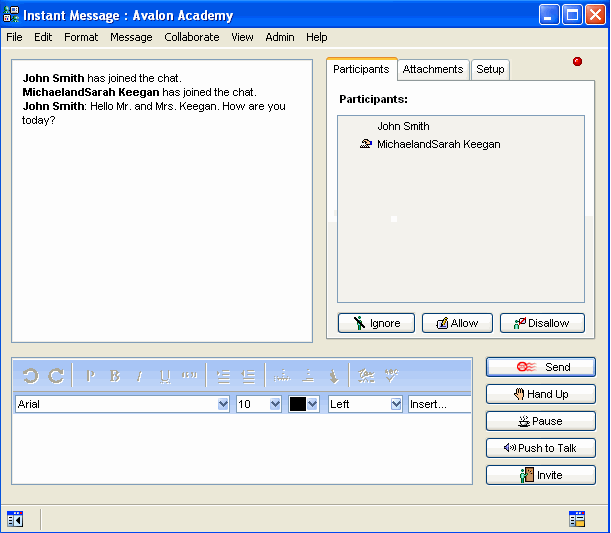This screenshot has width=611, height=533.
Task: Click the status bar icon at bottom right
Action: pyautogui.click(x=576, y=518)
